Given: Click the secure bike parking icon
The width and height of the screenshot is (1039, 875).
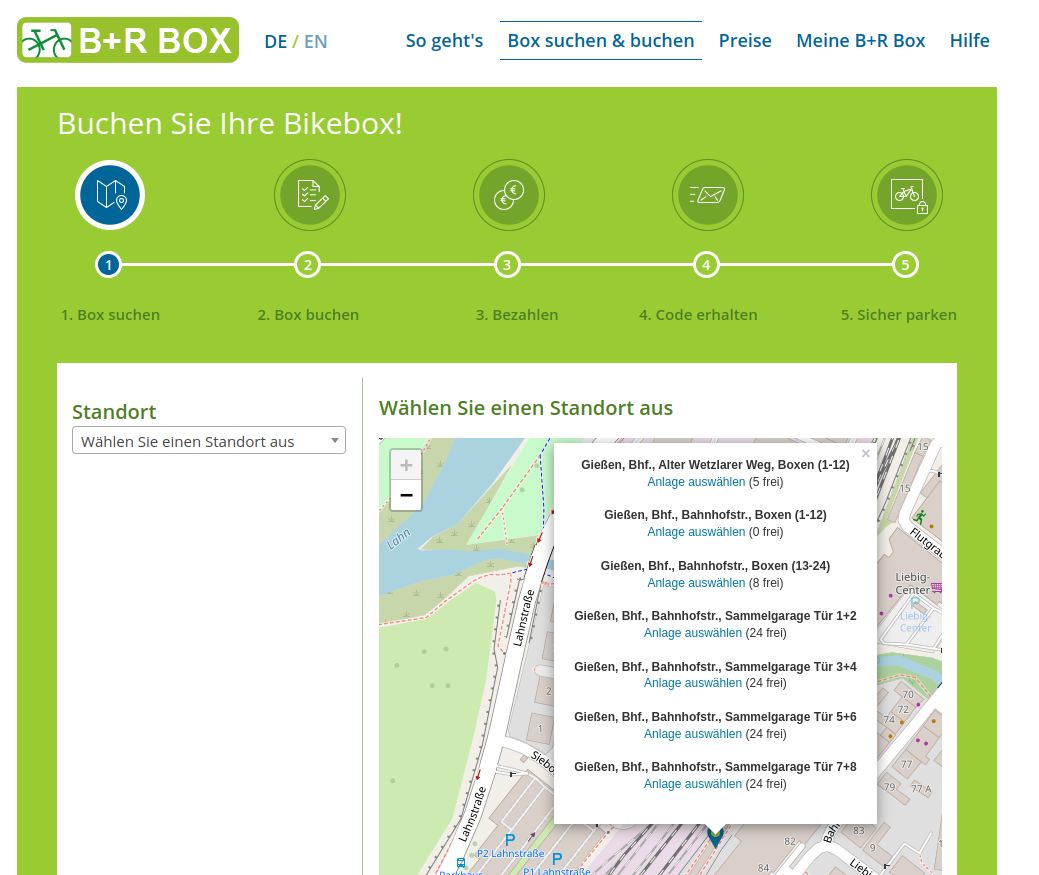Looking at the screenshot, I should pos(906,194).
